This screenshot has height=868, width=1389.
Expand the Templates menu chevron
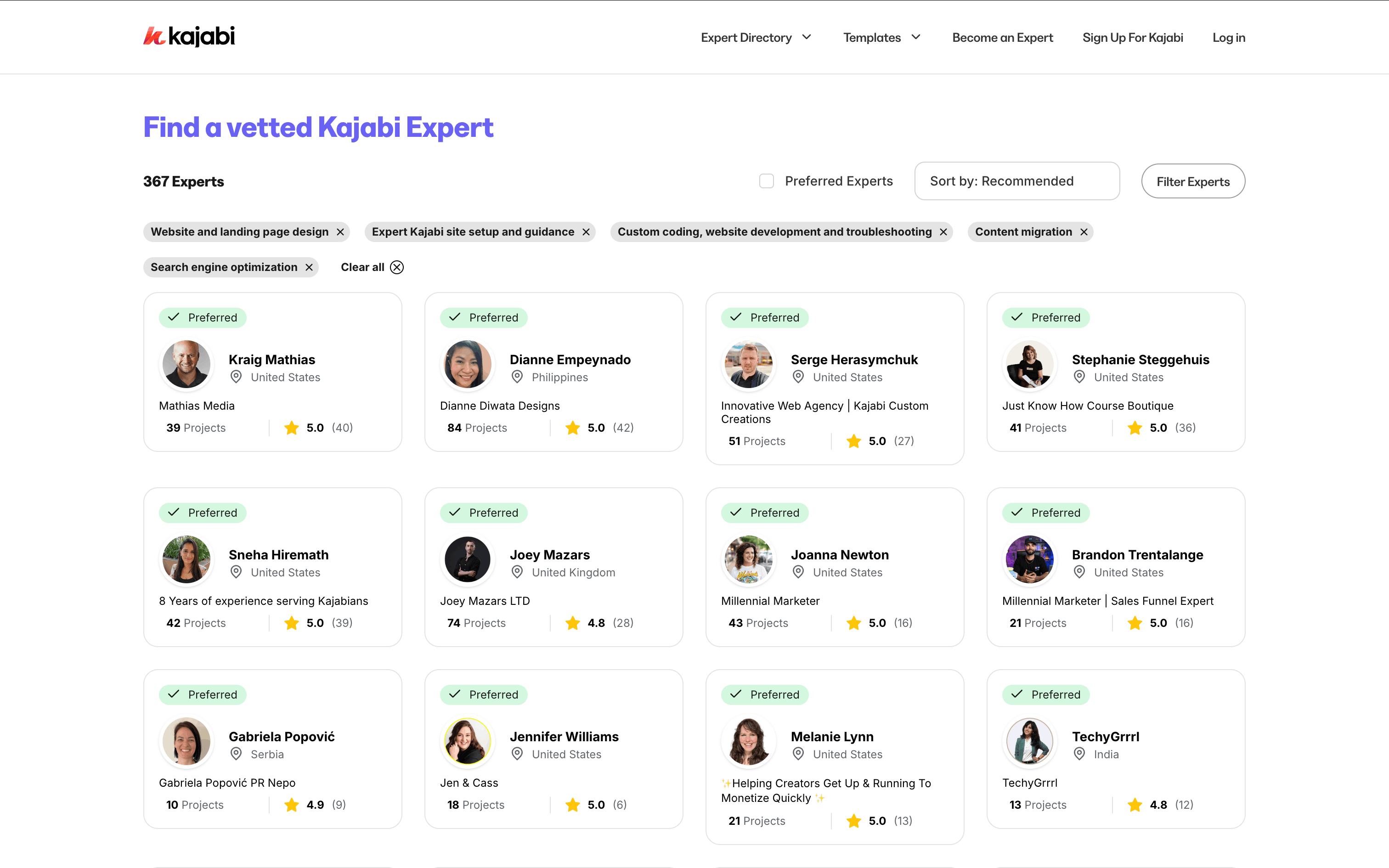(916, 37)
